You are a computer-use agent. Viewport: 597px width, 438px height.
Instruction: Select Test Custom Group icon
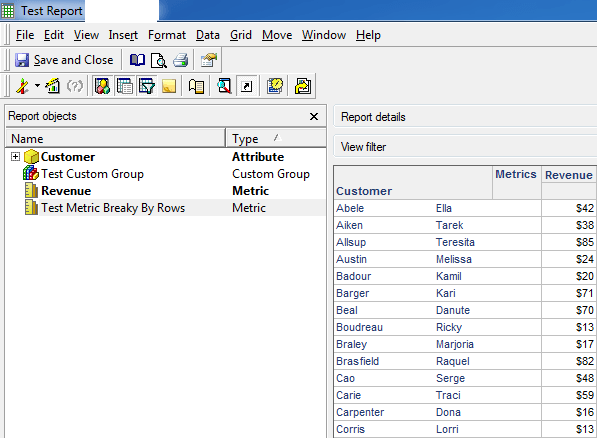(31, 173)
